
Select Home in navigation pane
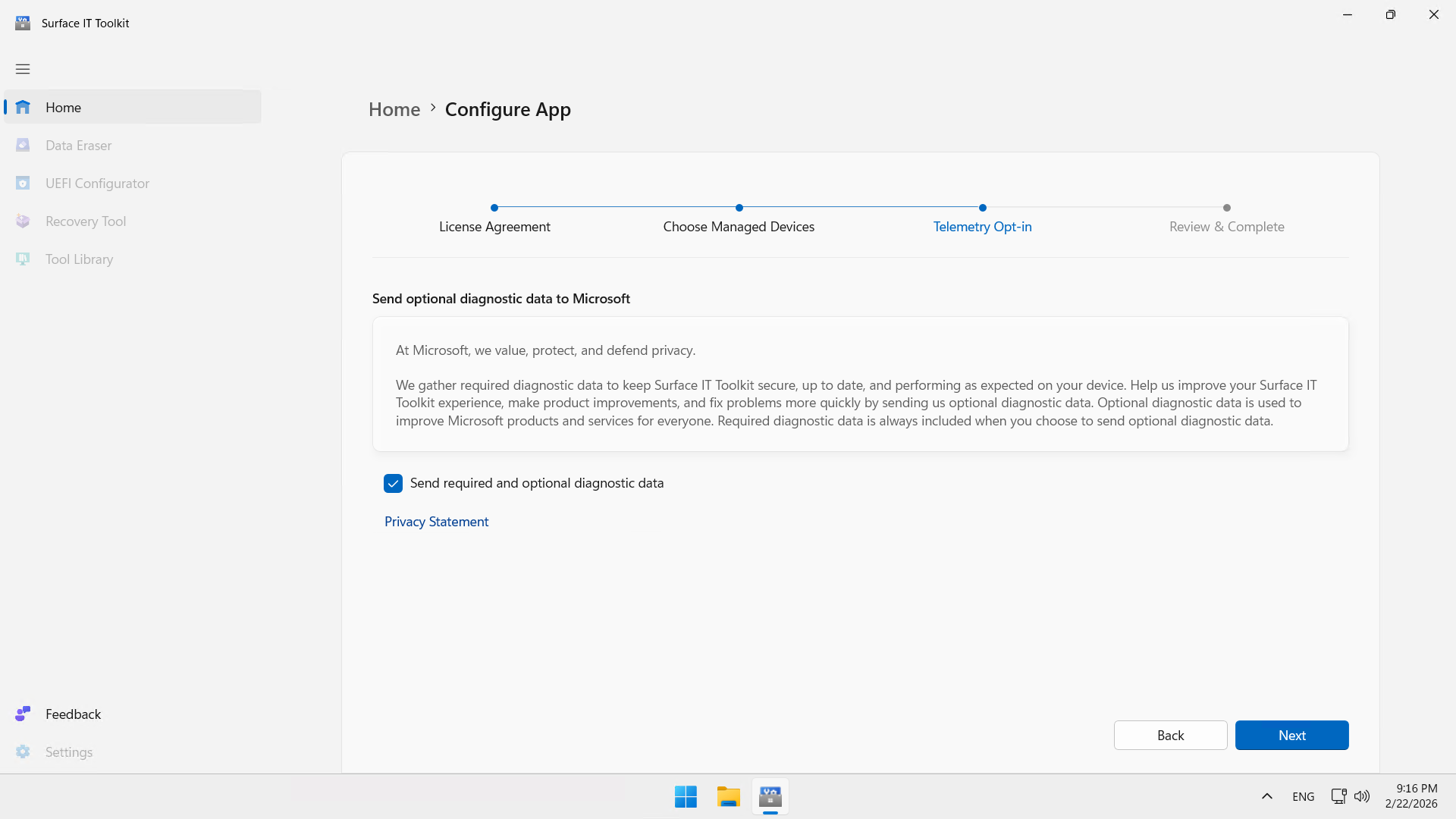[63, 107]
